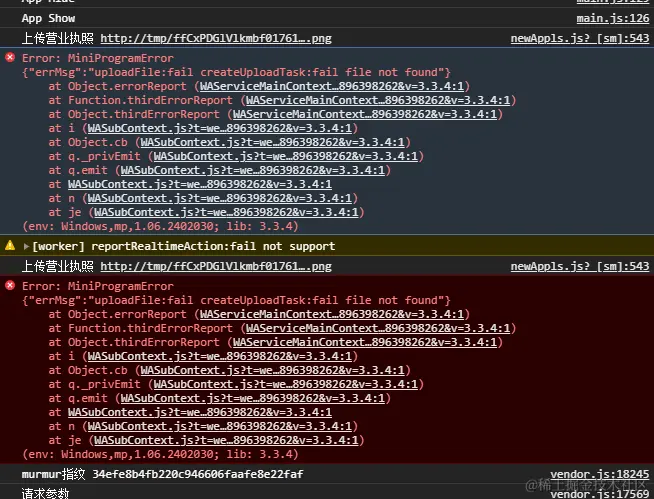The height and width of the screenshot is (499, 654).
Task: Open the unnamed WASubContext.js link in blue error
Action: coord(200,184)
